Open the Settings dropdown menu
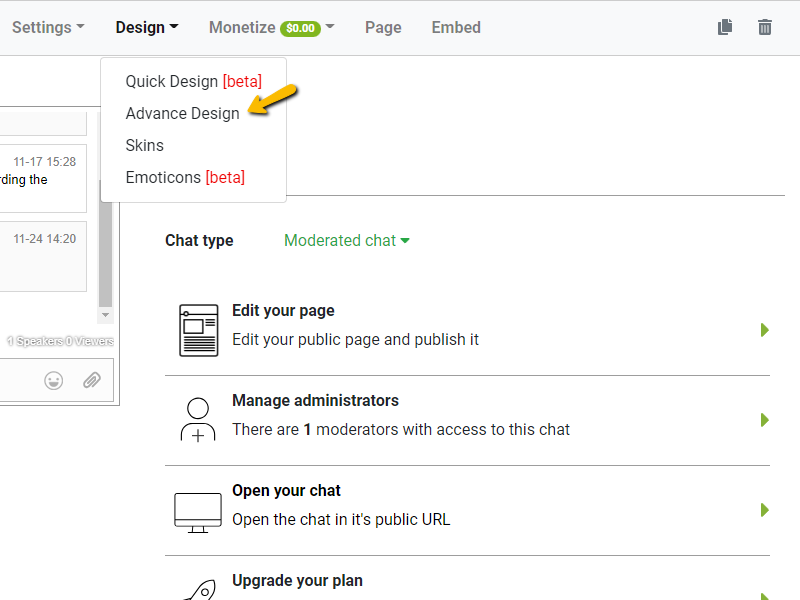Image resolution: width=800 pixels, height=600 pixels. click(48, 28)
